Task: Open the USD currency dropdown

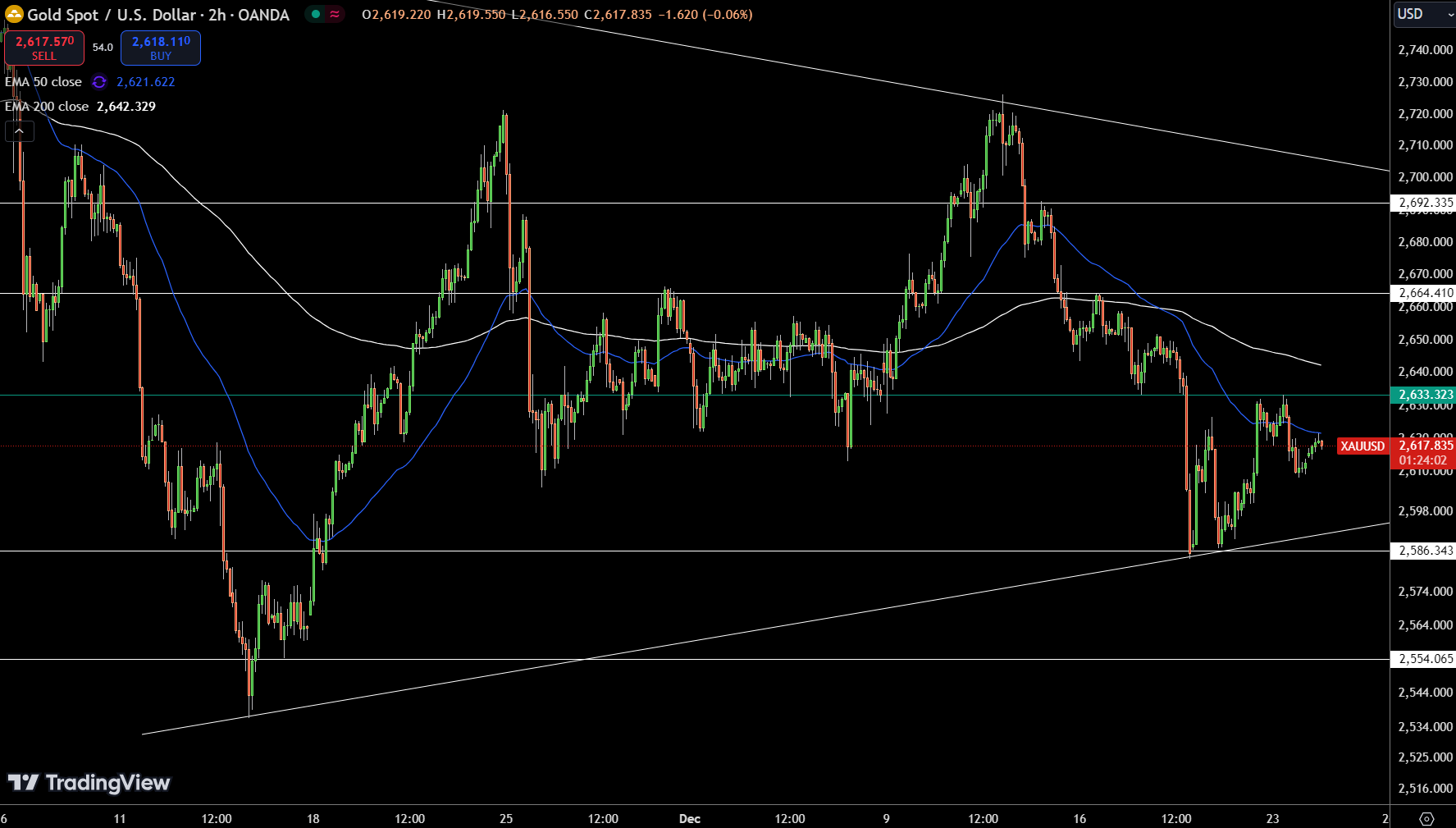Action: pyautogui.click(x=1423, y=14)
